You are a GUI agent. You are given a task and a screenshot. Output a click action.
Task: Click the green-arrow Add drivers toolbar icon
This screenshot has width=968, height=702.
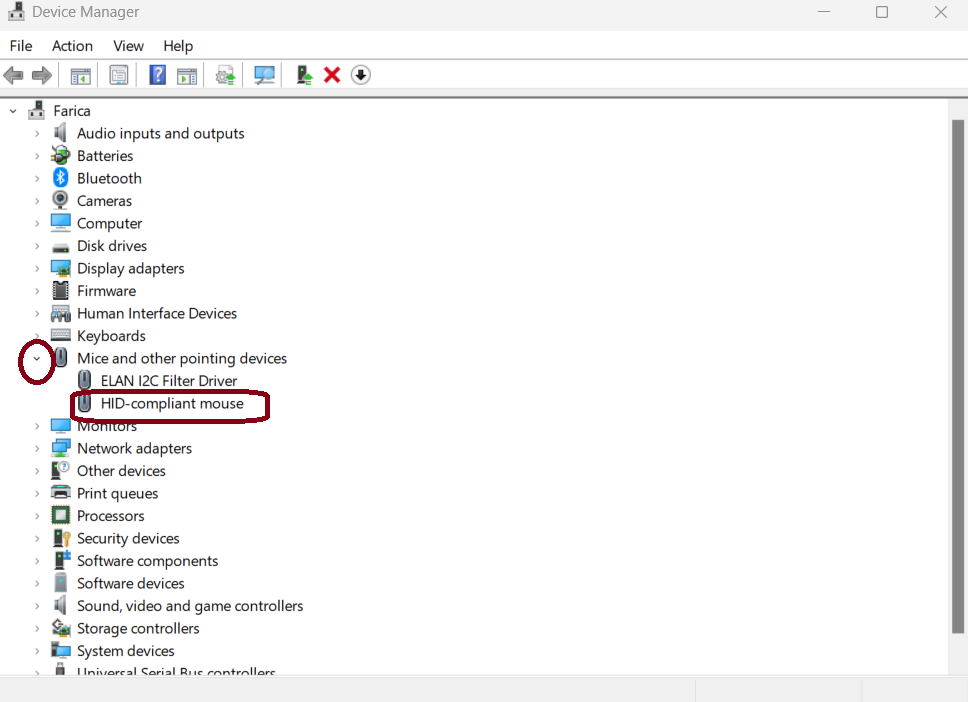tap(304, 75)
